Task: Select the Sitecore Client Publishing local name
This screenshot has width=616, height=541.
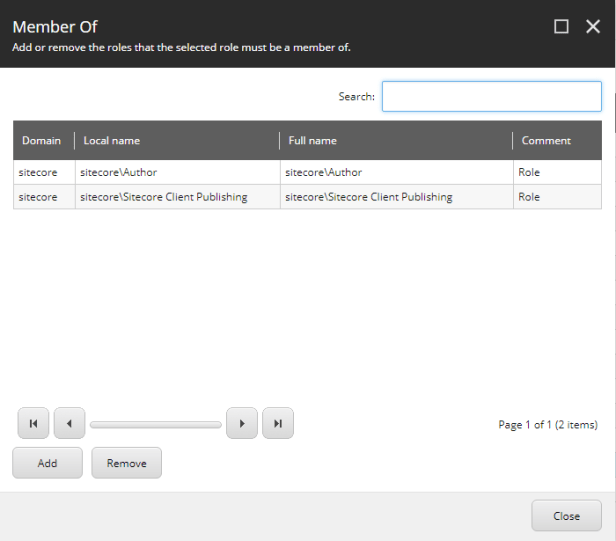Action: coord(164,197)
